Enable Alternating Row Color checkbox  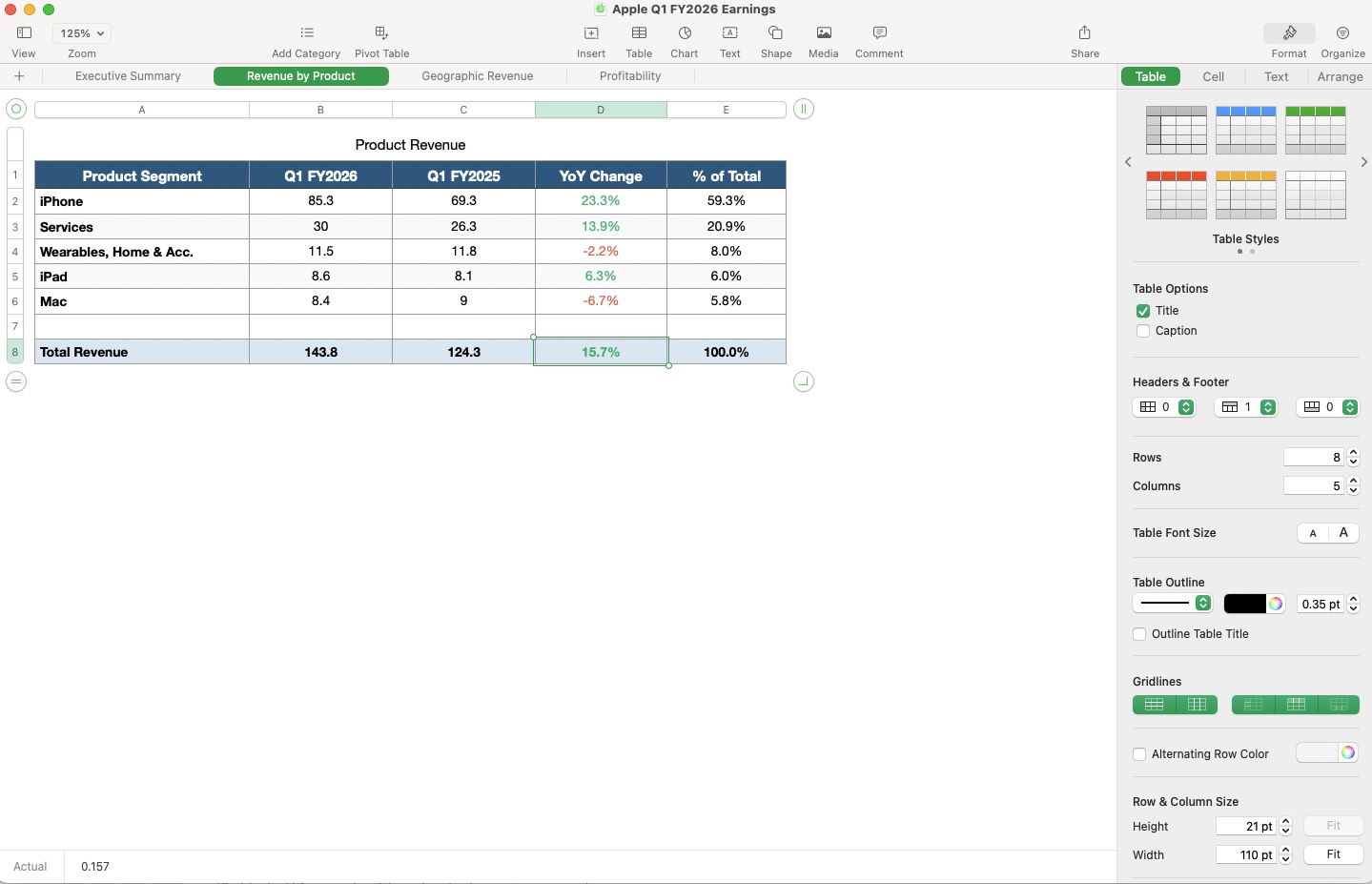[x=1139, y=754]
